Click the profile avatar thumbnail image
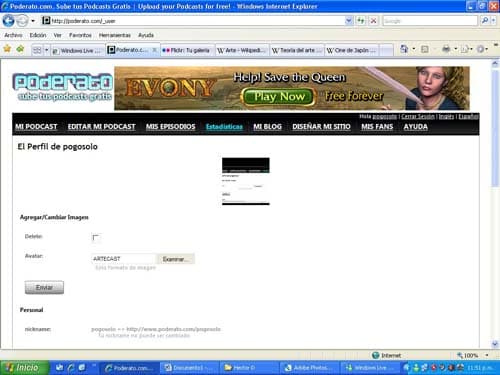Screen dimensions: 500x375 pyautogui.click(x=246, y=181)
